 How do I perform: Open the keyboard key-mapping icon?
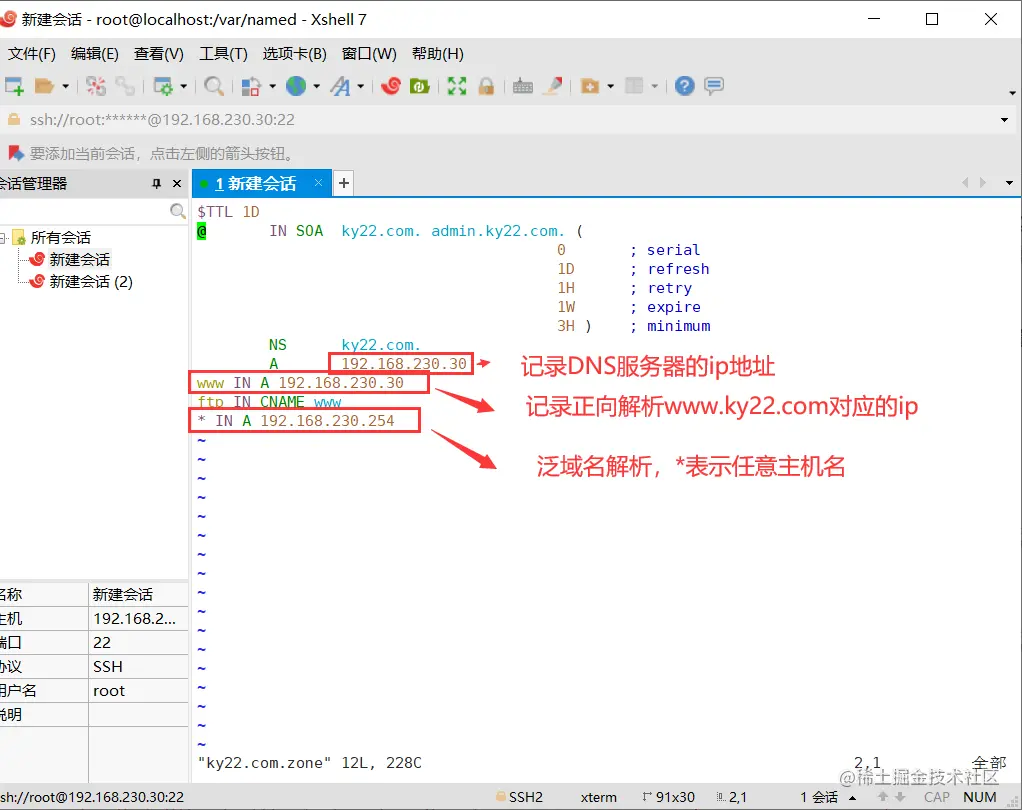(523, 86)
